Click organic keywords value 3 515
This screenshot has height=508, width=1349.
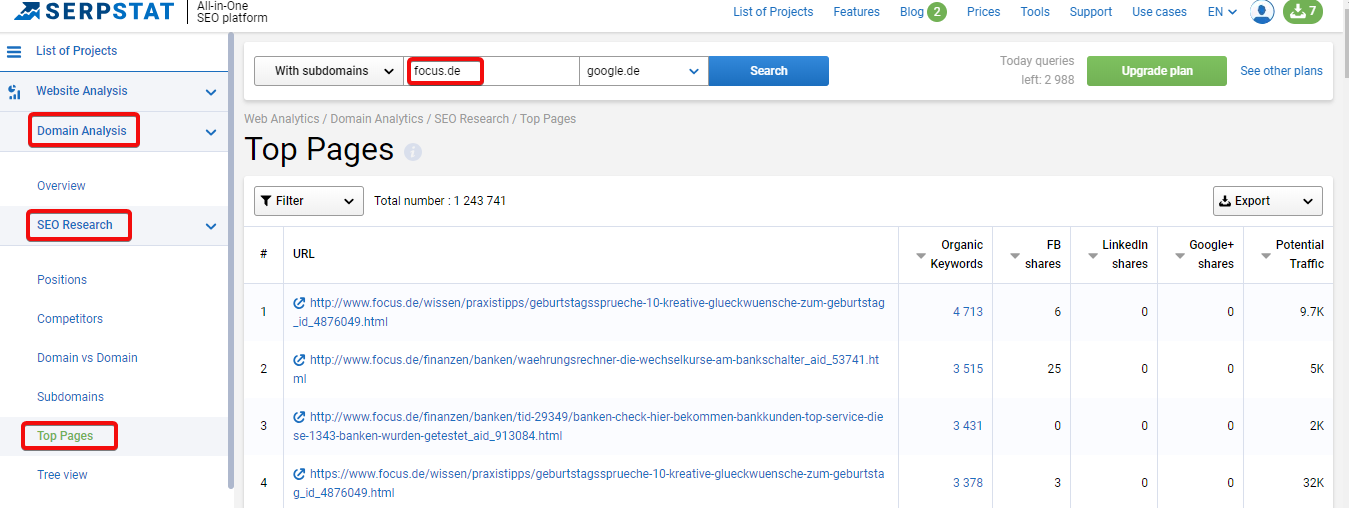968,369
